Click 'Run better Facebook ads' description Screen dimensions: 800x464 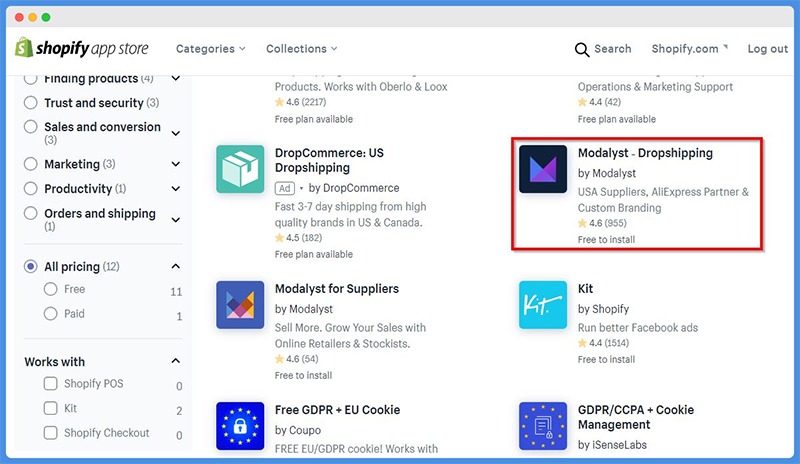tap(638, 328)
